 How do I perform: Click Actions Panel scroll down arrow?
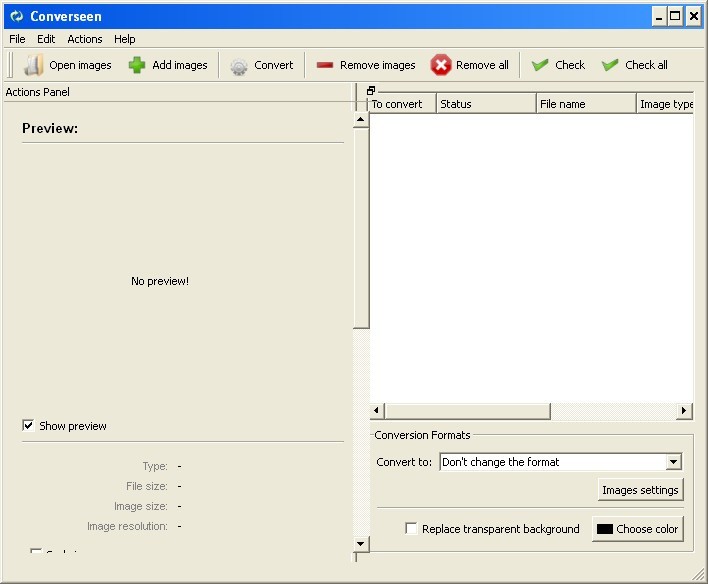[360, 544]
